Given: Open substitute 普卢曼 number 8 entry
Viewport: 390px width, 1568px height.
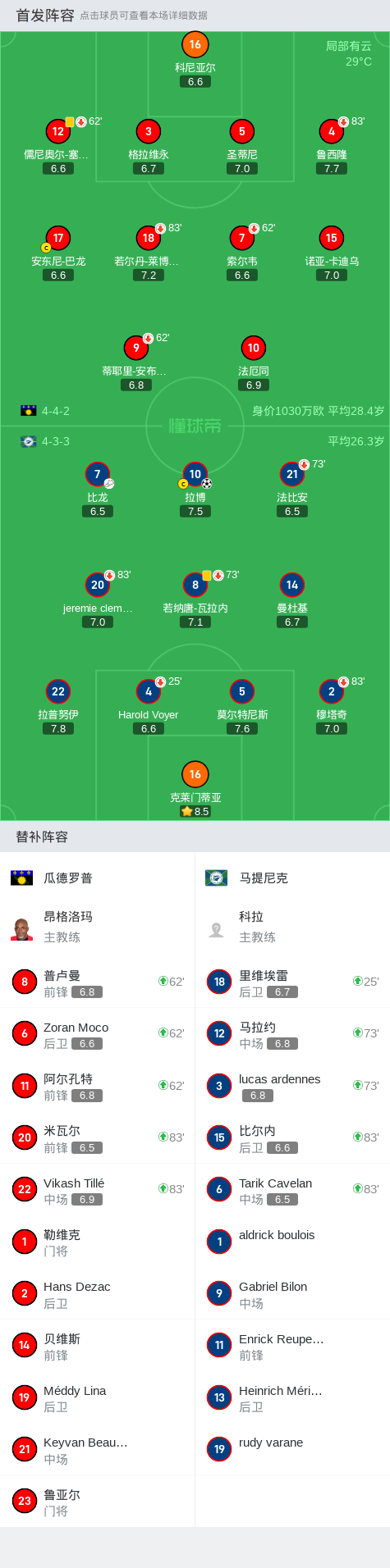Looking at the screenshot, I should click(x=97, y=982).
